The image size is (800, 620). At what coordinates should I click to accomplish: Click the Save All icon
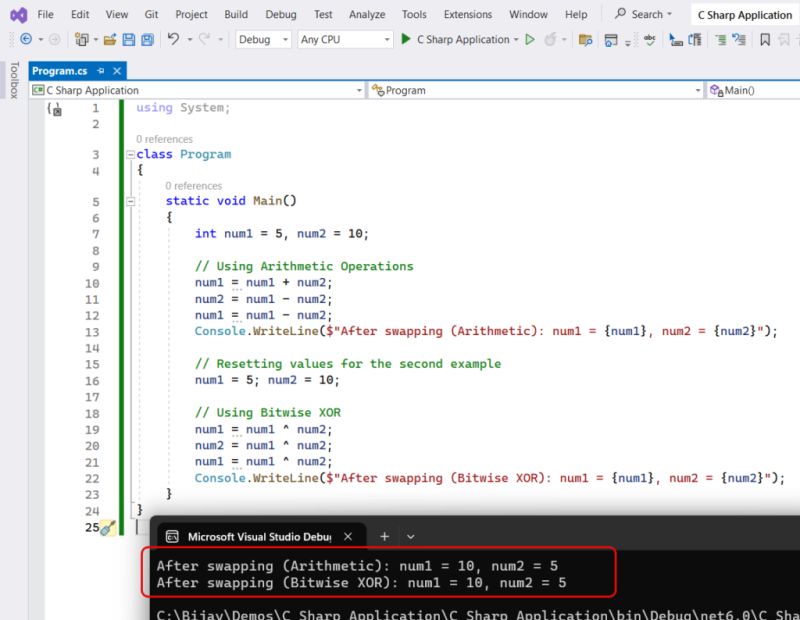pos(145,39)
